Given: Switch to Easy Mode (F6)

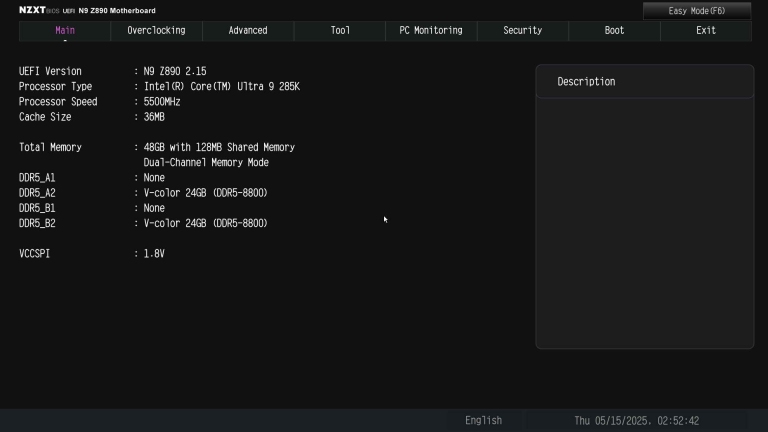Looking at the screenshot, I should click(x=696, y=11).
